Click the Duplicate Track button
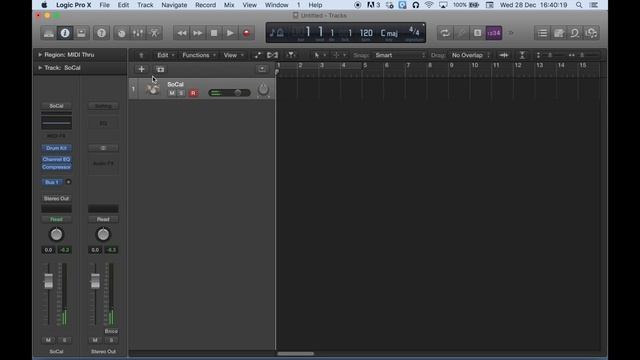Viewport: 640px width, 360px height. click(160, 69)
